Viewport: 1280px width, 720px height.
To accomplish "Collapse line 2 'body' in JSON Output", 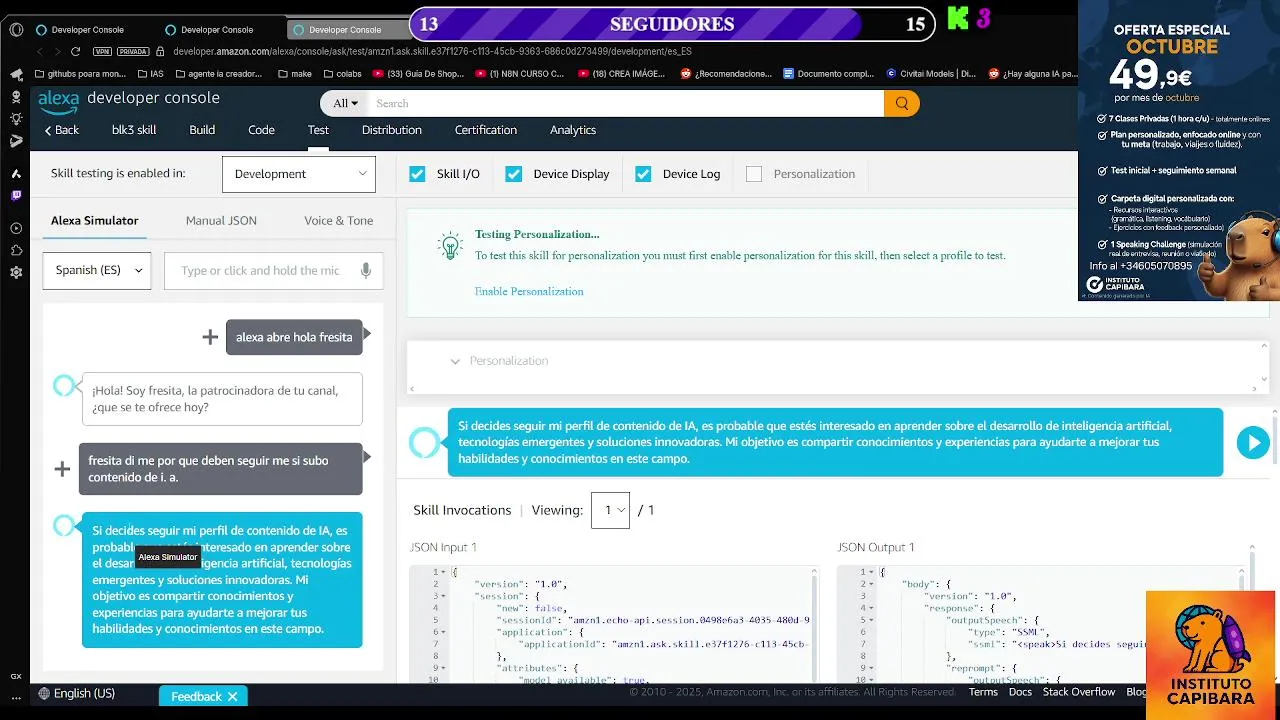I will [871, 584].
